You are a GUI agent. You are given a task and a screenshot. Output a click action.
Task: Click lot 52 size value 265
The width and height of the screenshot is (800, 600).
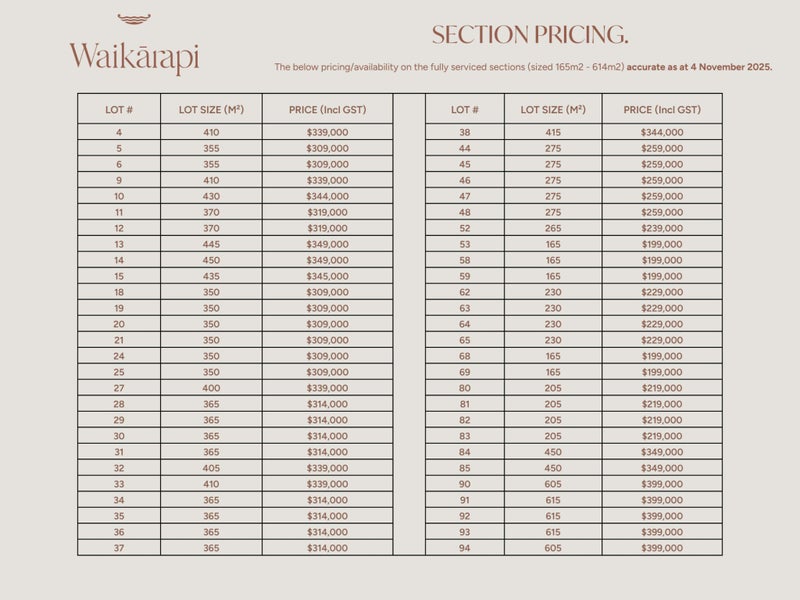(x=552, y=228)
